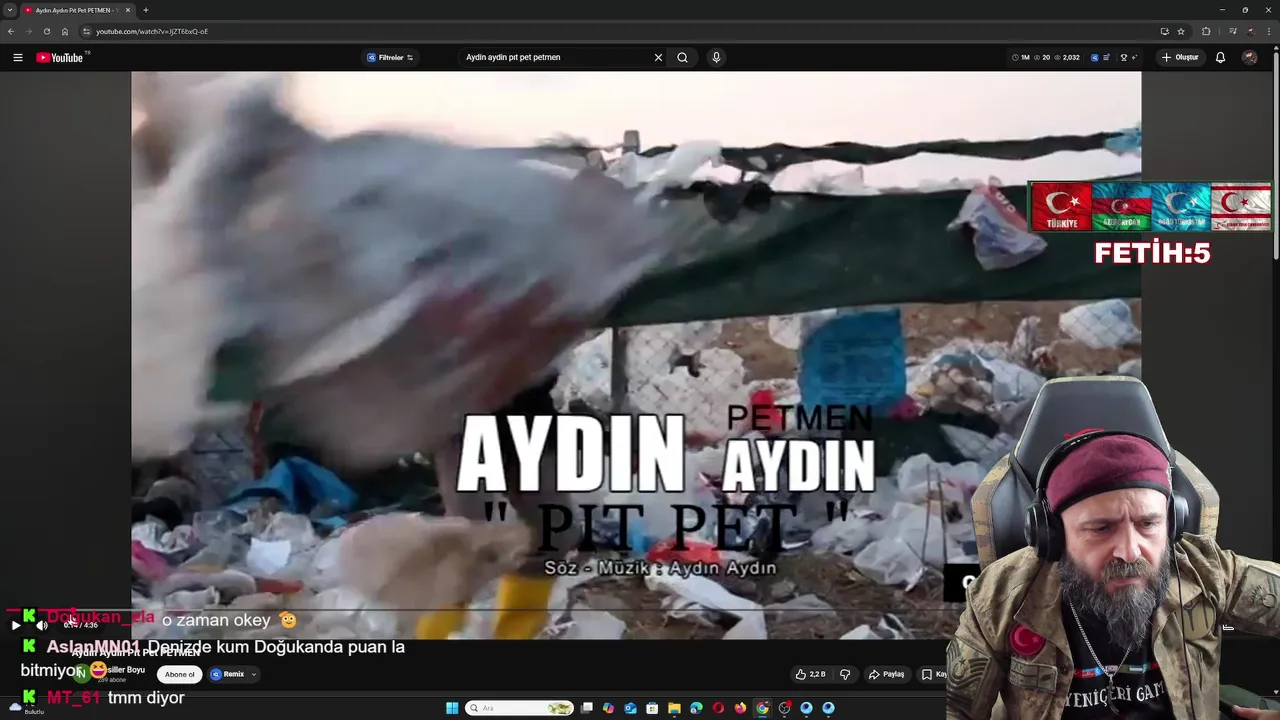
Task: Open Firefox from the taskbar
Action: tap(740, 708)
